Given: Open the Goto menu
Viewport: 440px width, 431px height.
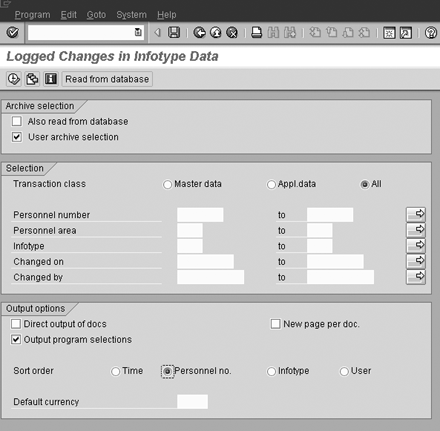Looking at the screenshot, I should tap(96, 15).
